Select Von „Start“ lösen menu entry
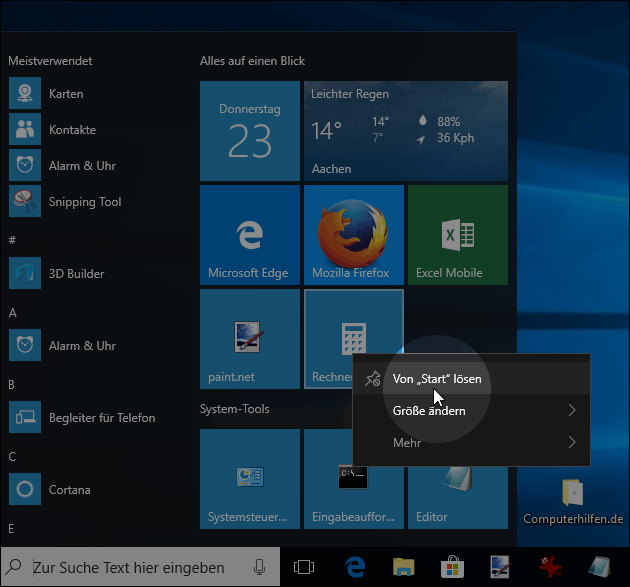Screen dimensions: 630x587 (471, 378)
